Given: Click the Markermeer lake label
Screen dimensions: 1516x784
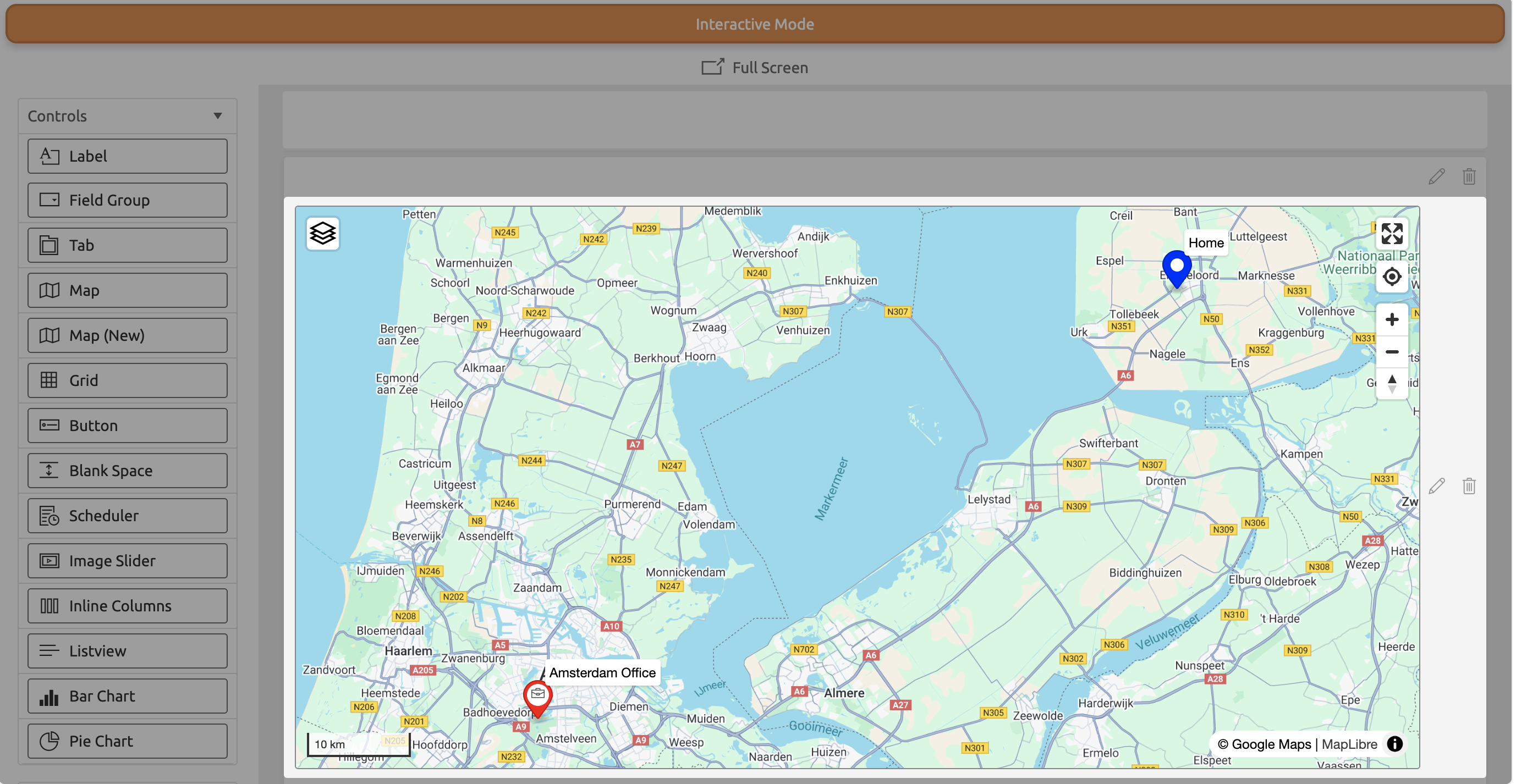Looking at the screenshot, I should point(832,489).
